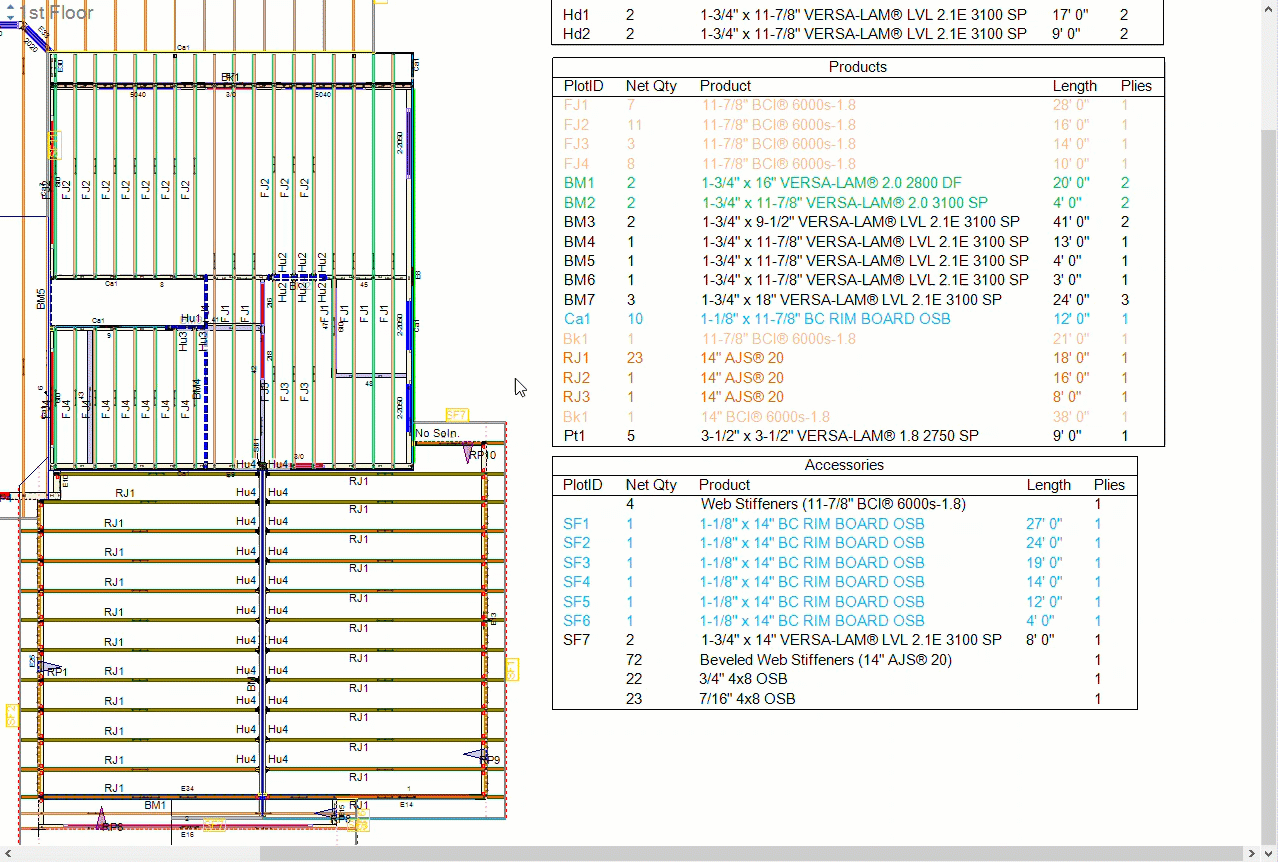Click 'Plies' header in Accessories table
Viewport: 1278px width, 862px height.
1109,485
